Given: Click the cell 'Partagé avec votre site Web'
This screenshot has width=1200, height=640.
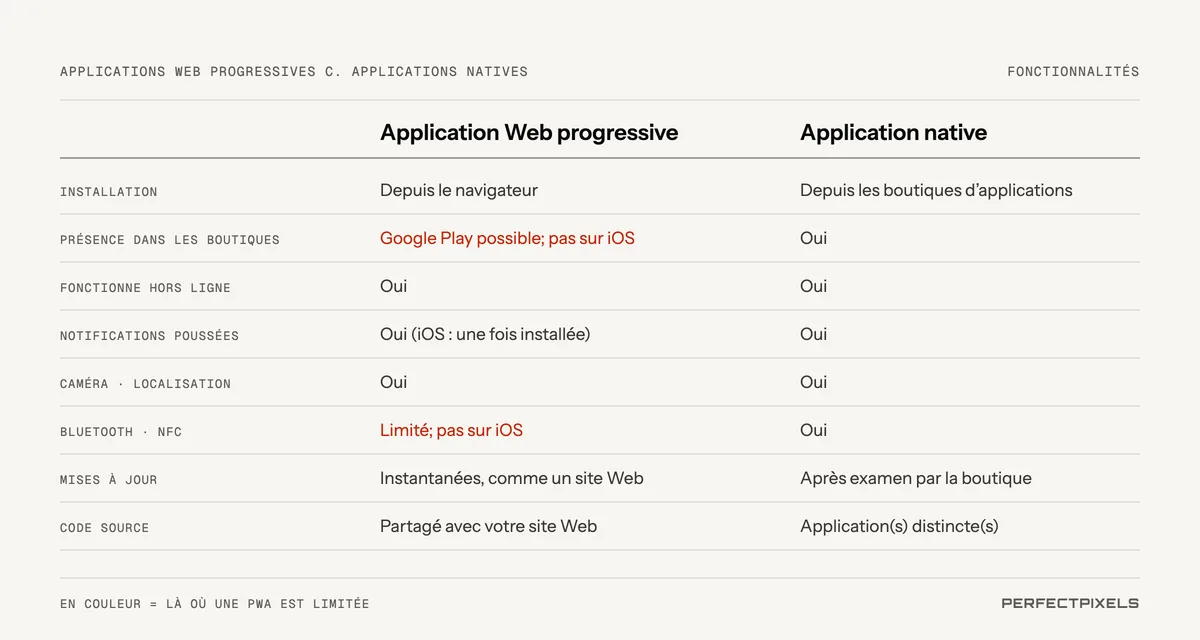Looking at the screenshot, I should (488, 526).
